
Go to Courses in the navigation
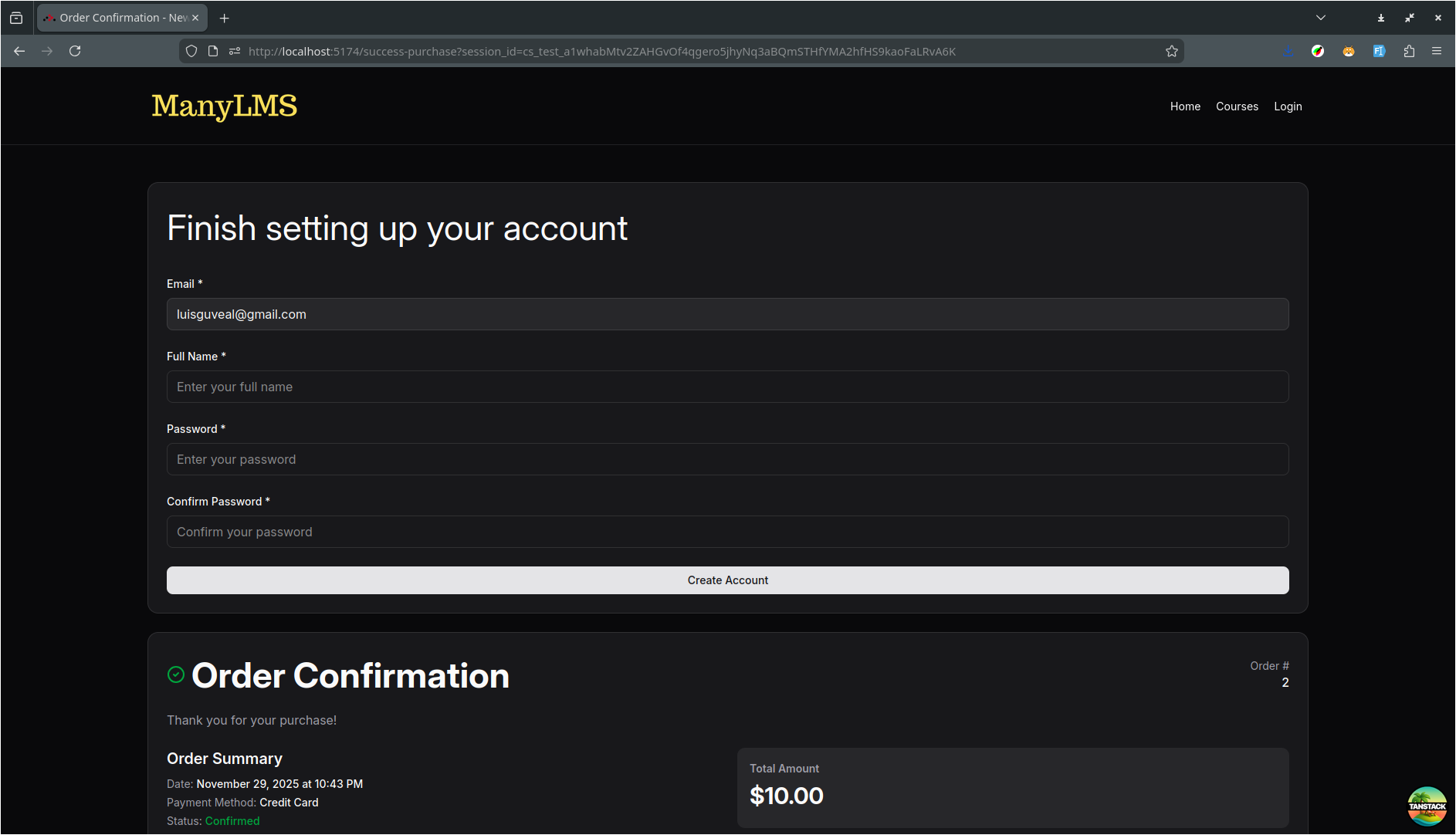tap(1237, 106)
